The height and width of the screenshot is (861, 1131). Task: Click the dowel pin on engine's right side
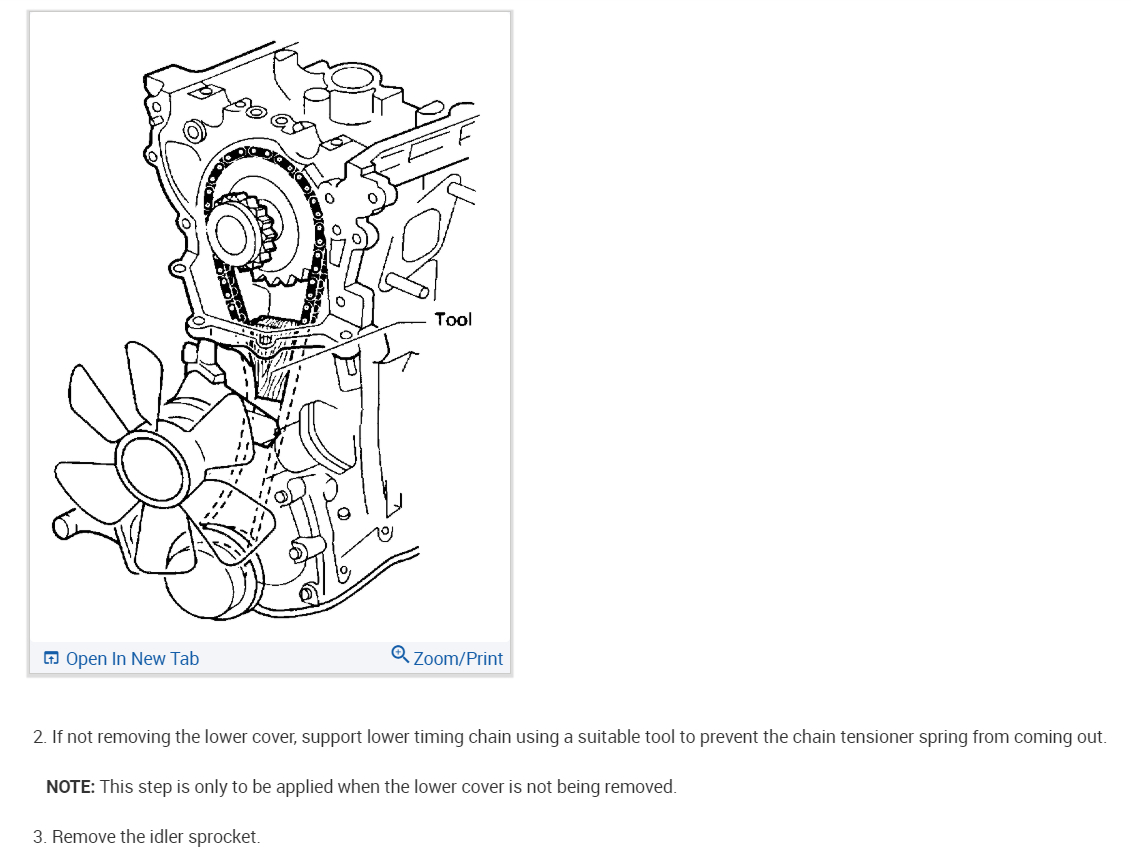[407, 285]
